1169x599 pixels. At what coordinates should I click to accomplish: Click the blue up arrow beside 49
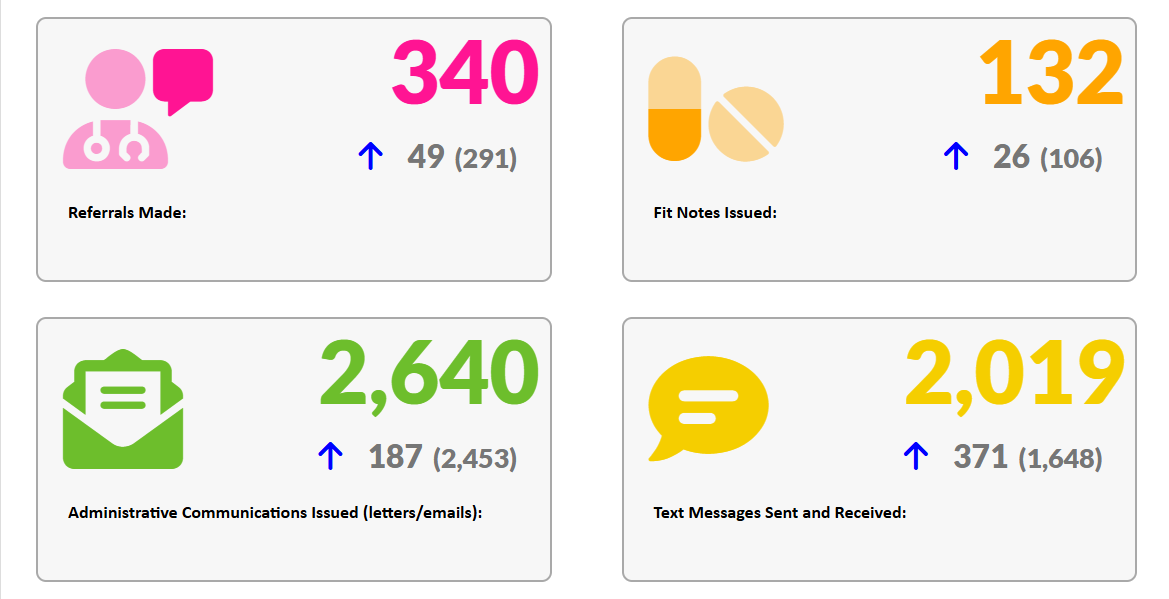pyautogui.click(x=371, y=157)
